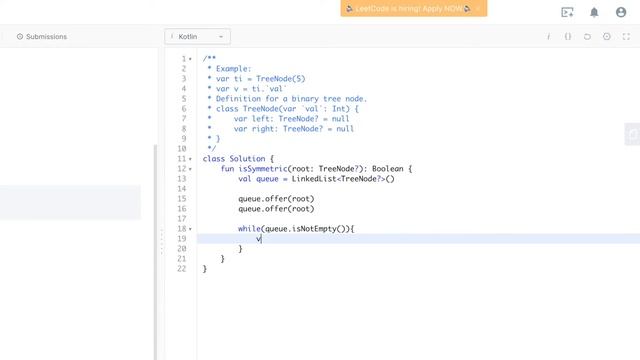The width and height of the screenshot is (640, 360).
Task: Click the word 'isSymmetric' in code
Action: pyautogui.click(x=263, y=169)
